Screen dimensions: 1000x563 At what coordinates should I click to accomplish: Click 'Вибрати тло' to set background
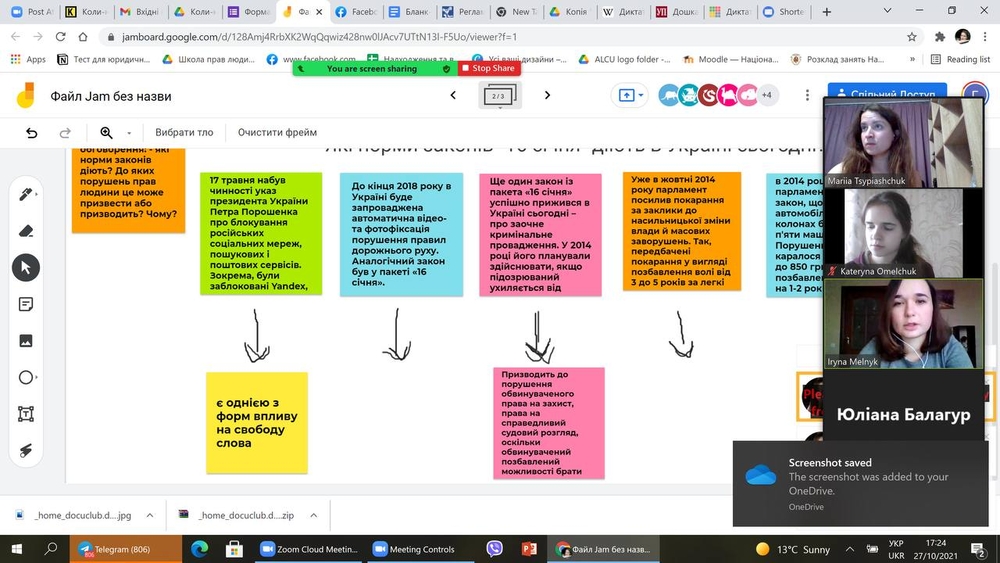[x=184, y=133]
